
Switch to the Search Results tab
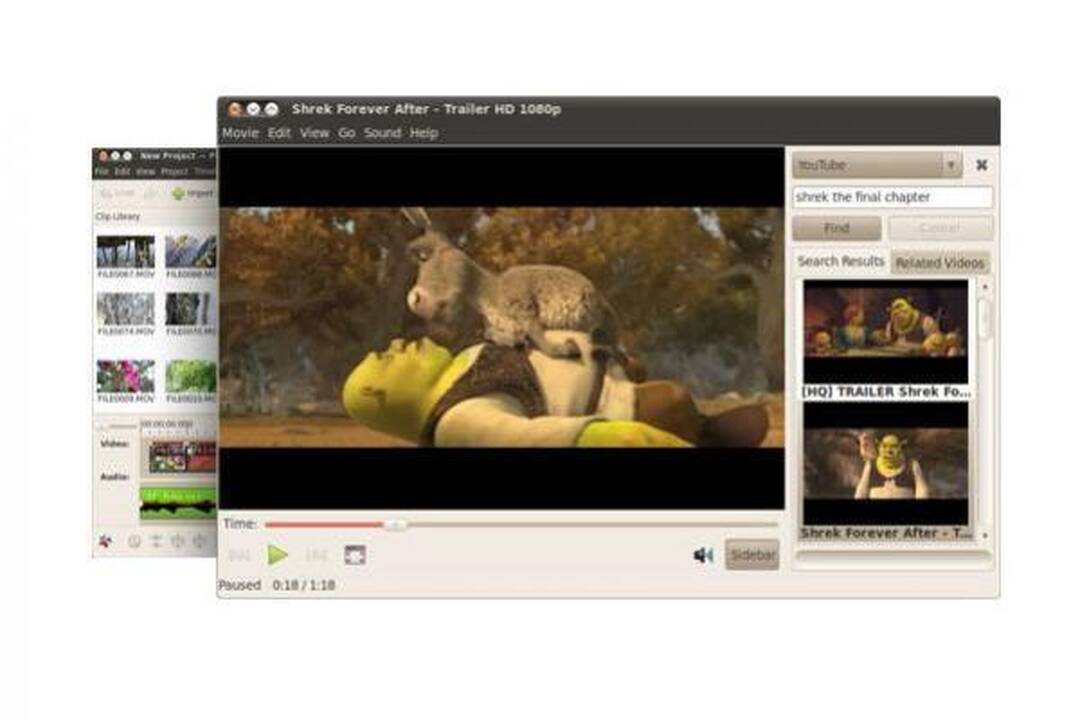point(840,261)
